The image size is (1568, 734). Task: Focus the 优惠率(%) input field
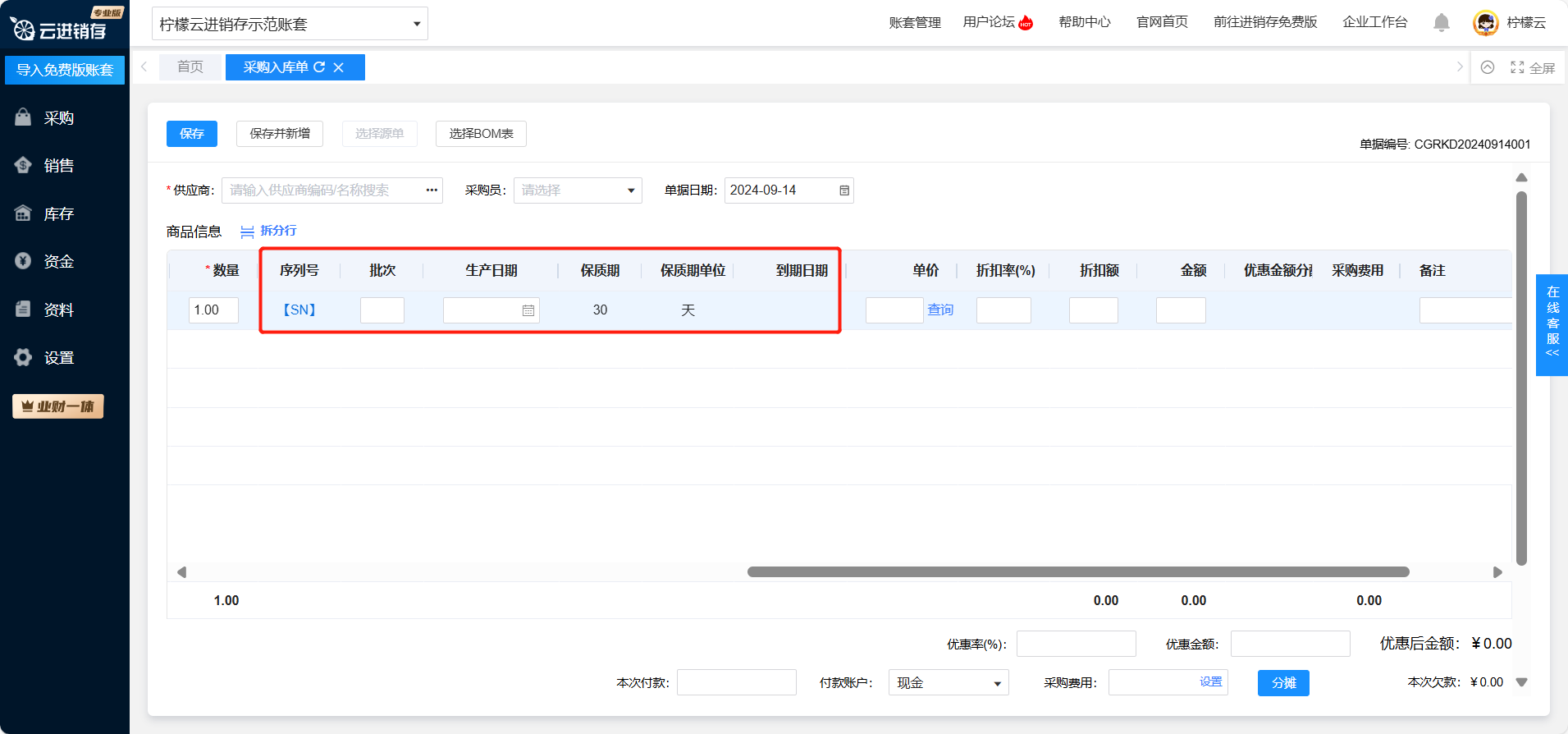pos(1077,644)
